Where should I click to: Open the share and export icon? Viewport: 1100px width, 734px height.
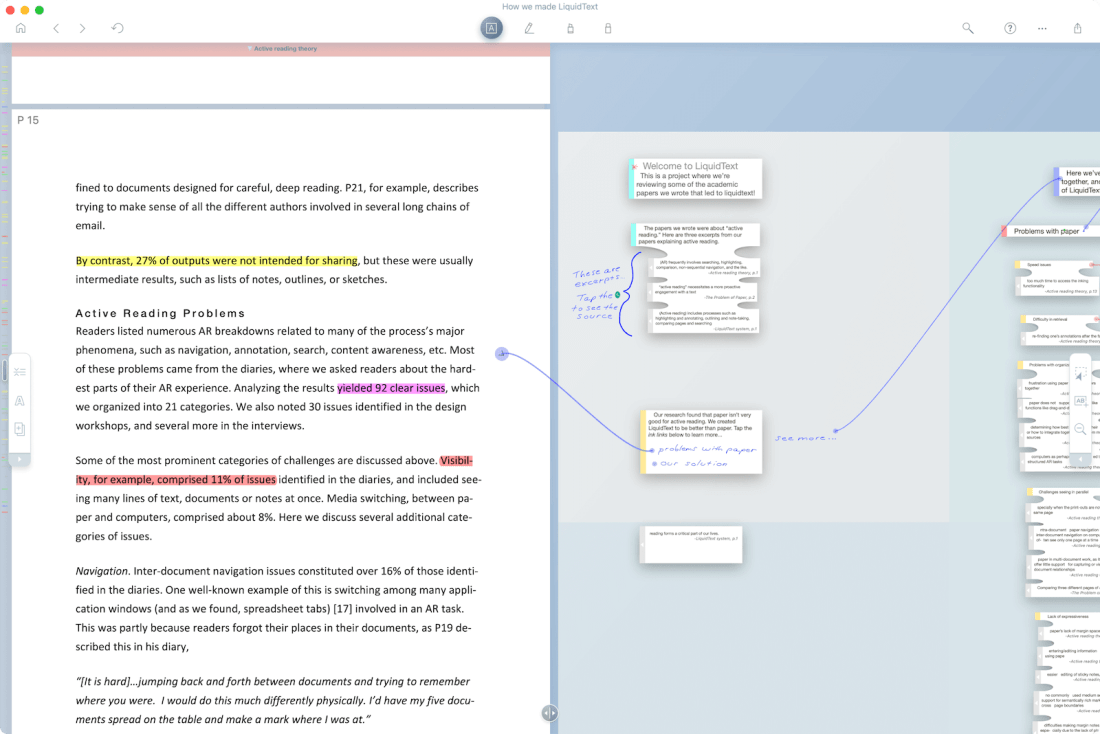[x=1078, y=28]
